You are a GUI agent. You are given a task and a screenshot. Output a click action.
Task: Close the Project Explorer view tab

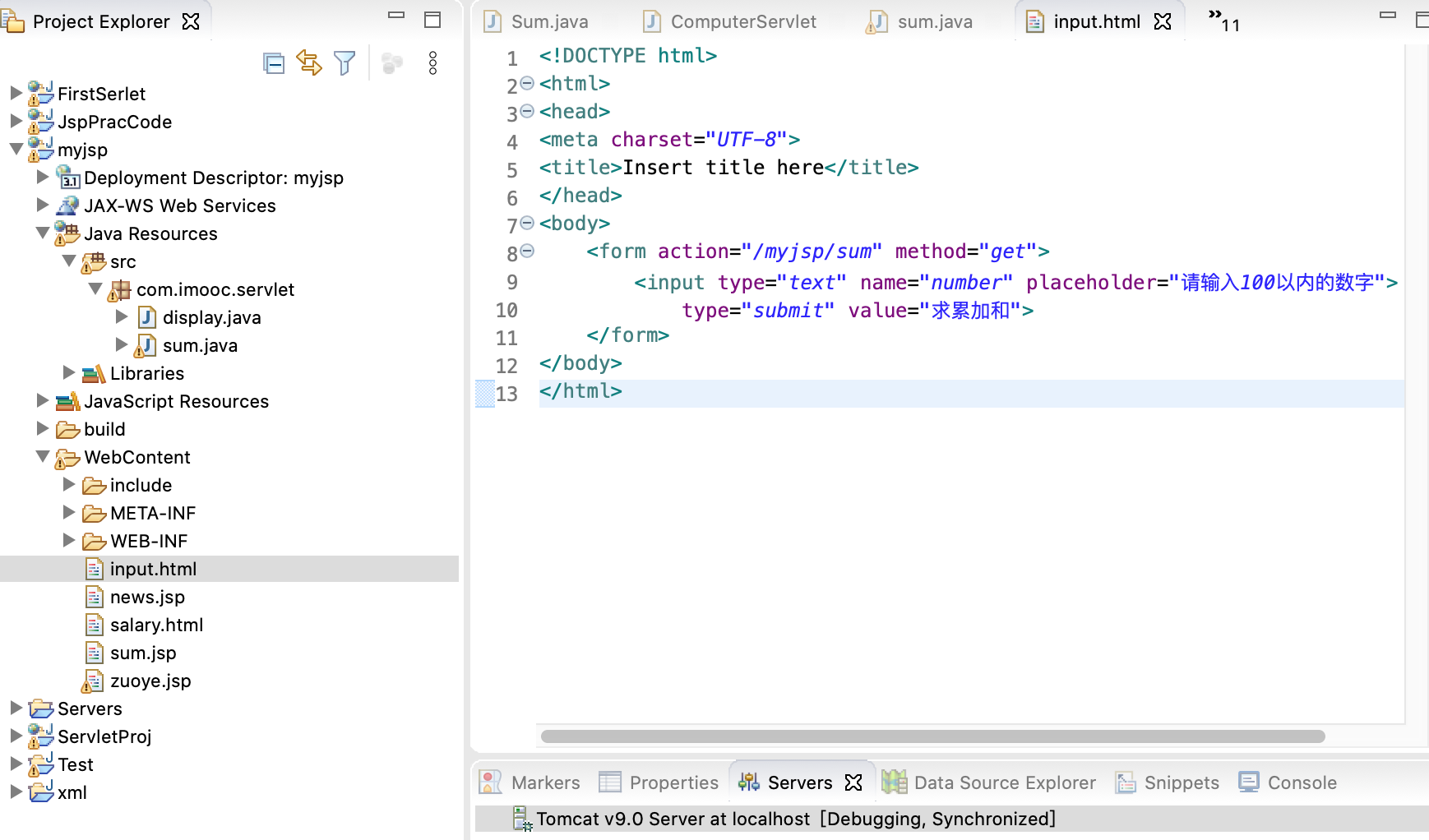pyautogui.click(x=191, y=21)
